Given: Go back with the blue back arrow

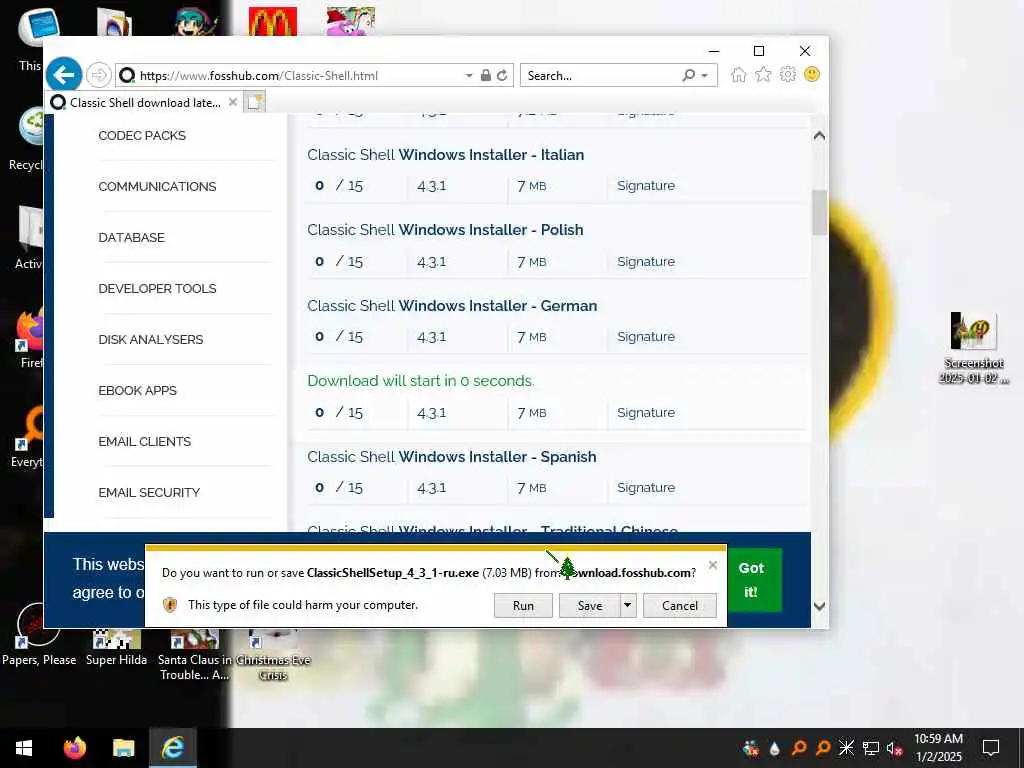Looking at the screenshot, I should click(63, 75).
